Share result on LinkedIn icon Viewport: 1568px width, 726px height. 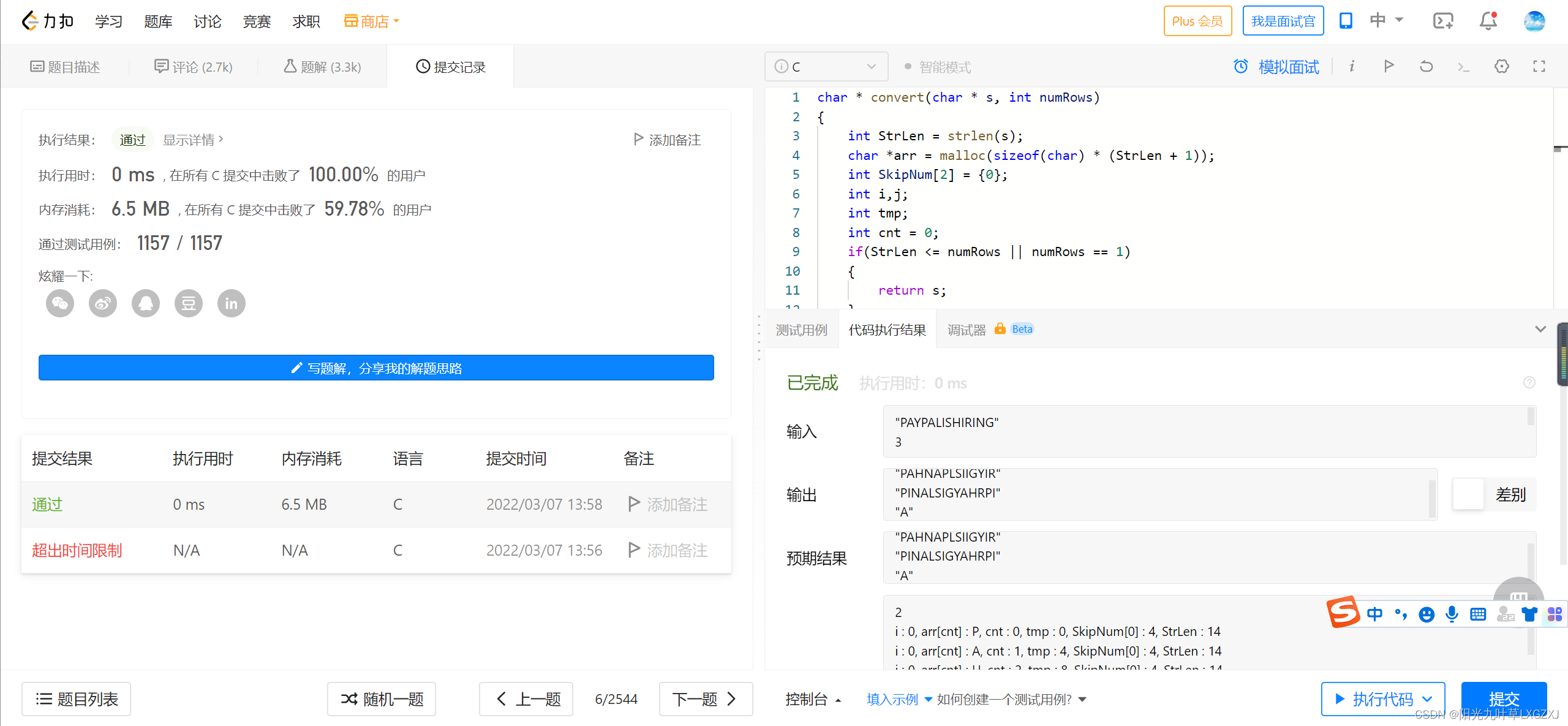coord(232,303)
